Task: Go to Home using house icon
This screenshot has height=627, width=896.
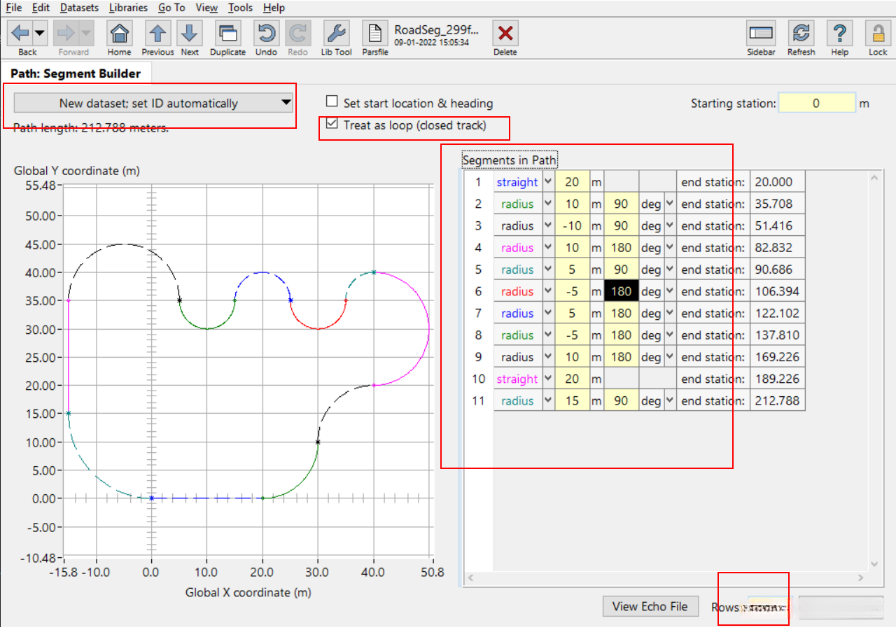Action: pos(119,34)
